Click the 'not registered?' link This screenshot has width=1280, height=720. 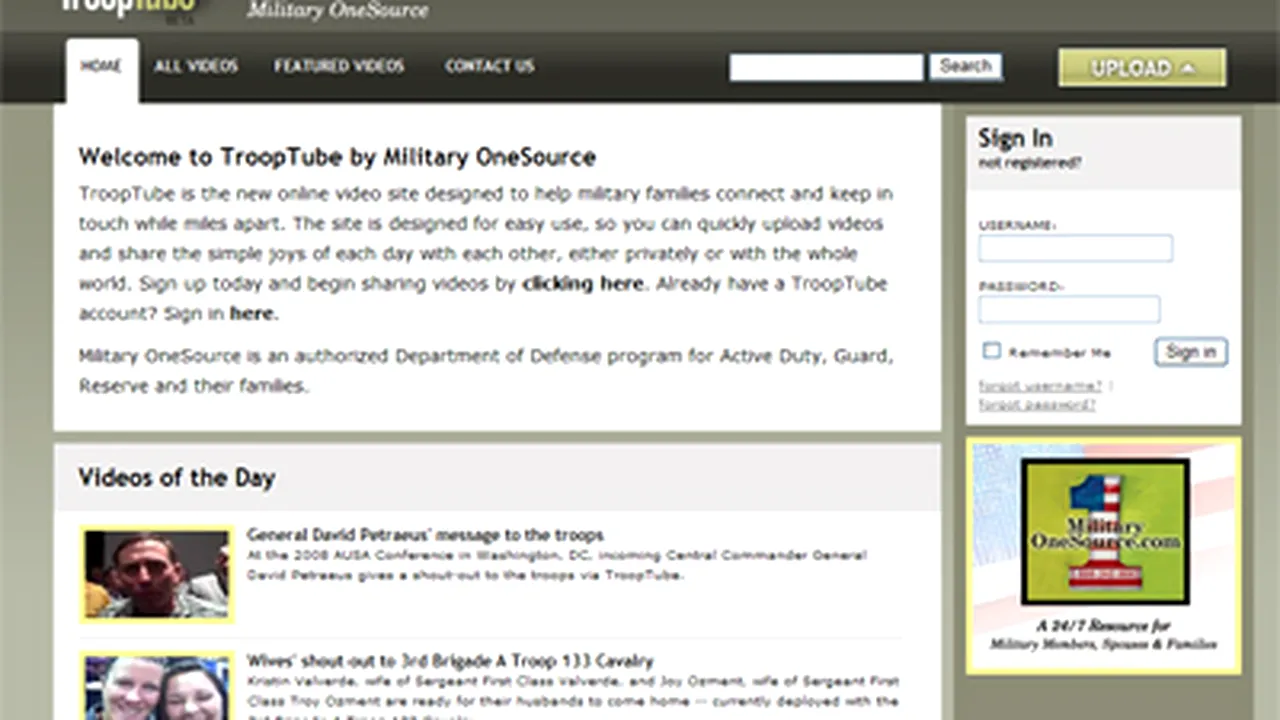coord(1029,163)
